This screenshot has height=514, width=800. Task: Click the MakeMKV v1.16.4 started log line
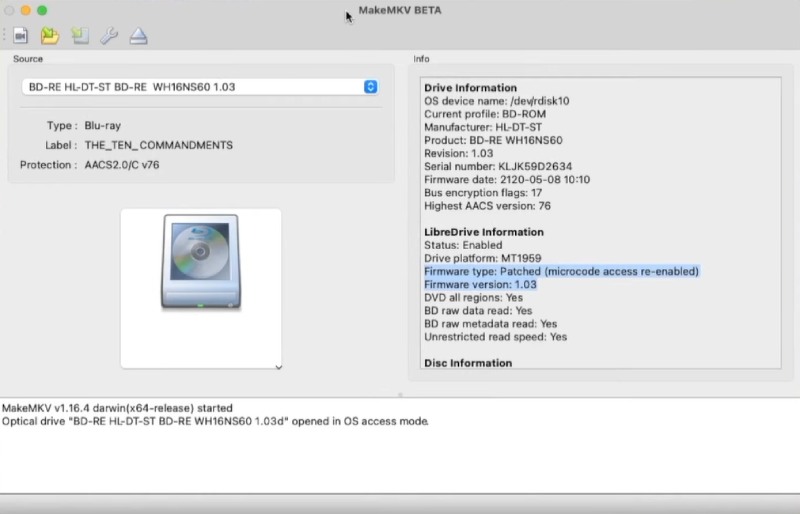(117, 408)
